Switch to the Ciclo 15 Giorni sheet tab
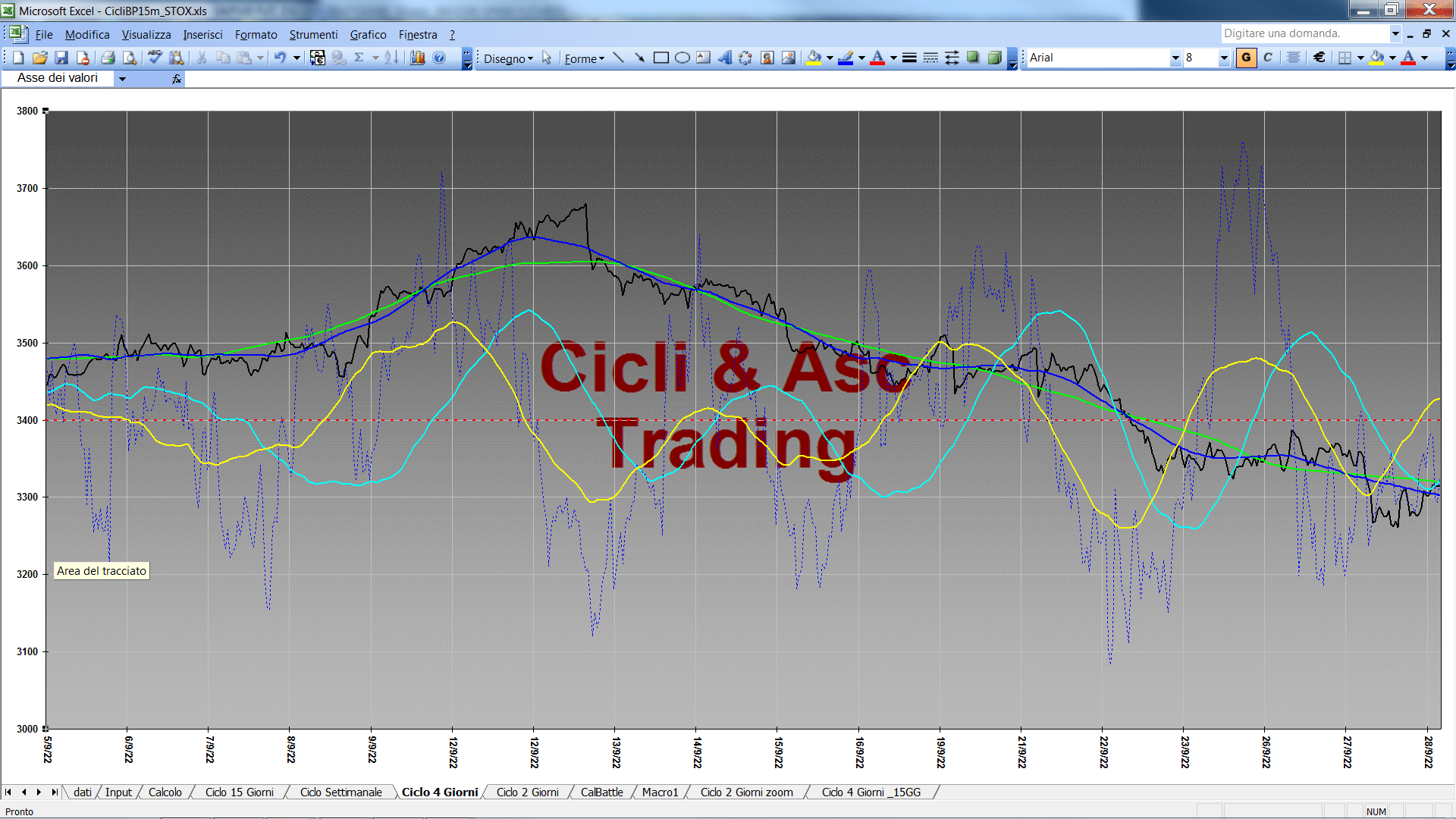 tap(240, 792)
